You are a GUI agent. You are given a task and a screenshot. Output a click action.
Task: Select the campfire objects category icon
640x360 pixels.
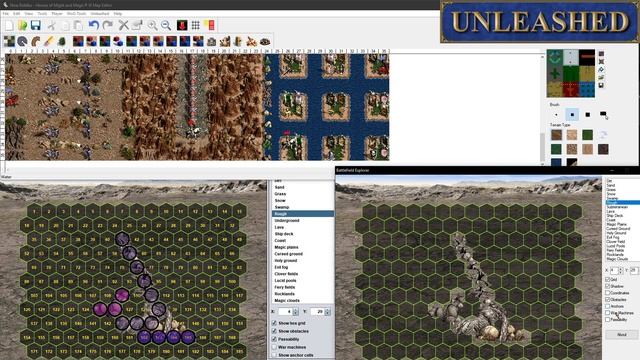(251, 41)
